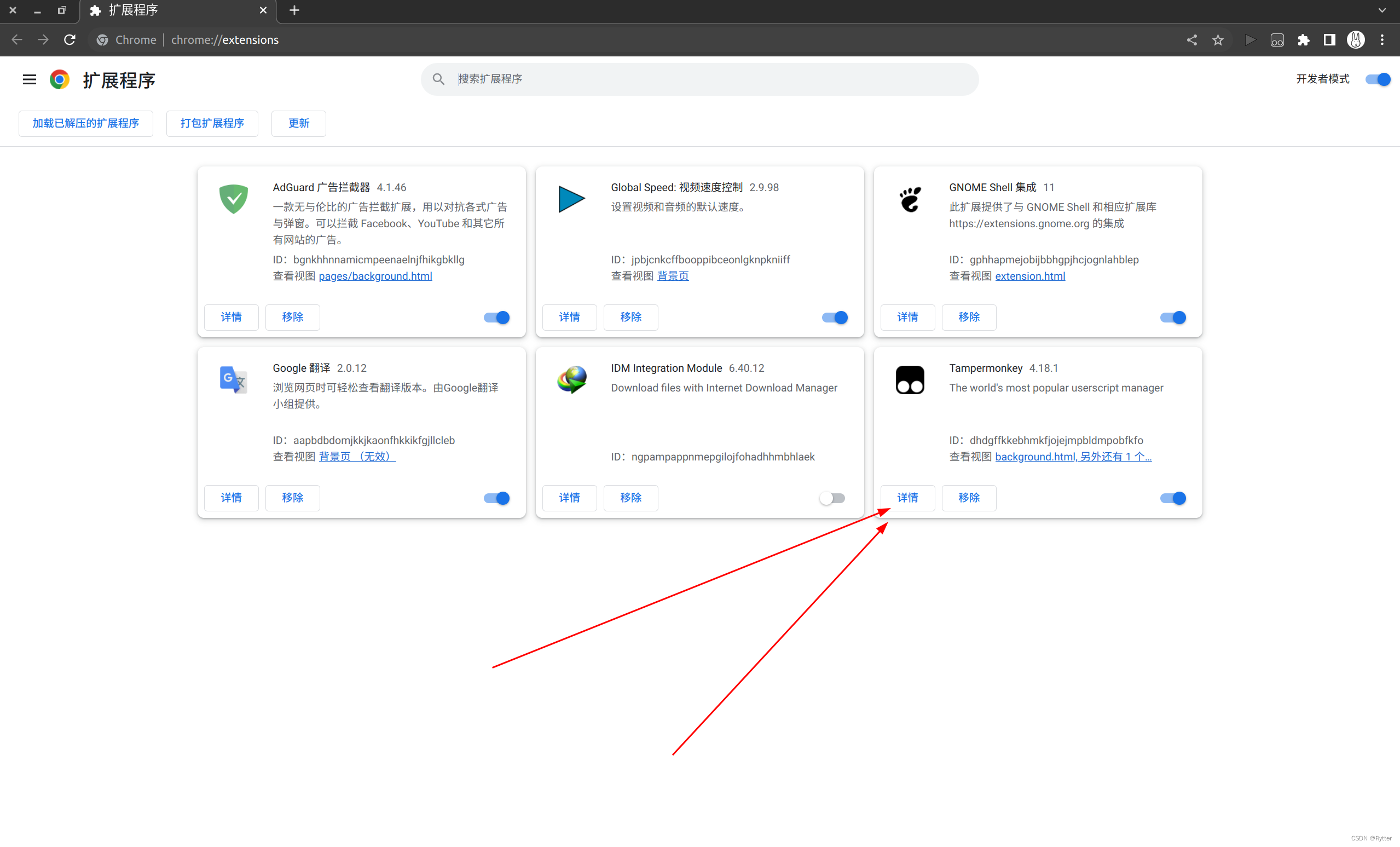Open 加载已解压的扩展程序 menu item
Image resolution: width=1400 pixels, height=847 pixels.
coord(85,123)
